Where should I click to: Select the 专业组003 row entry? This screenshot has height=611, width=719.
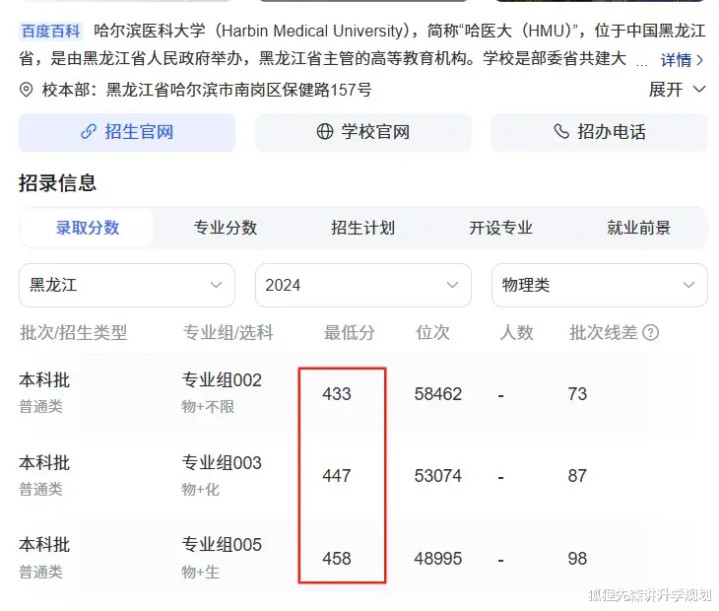[222, 463]
